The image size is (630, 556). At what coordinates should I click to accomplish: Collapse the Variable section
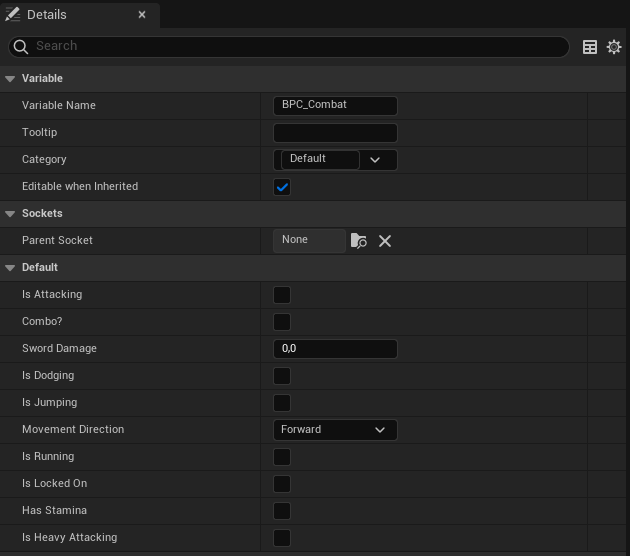pyautogui.click(x=10, y=79)
